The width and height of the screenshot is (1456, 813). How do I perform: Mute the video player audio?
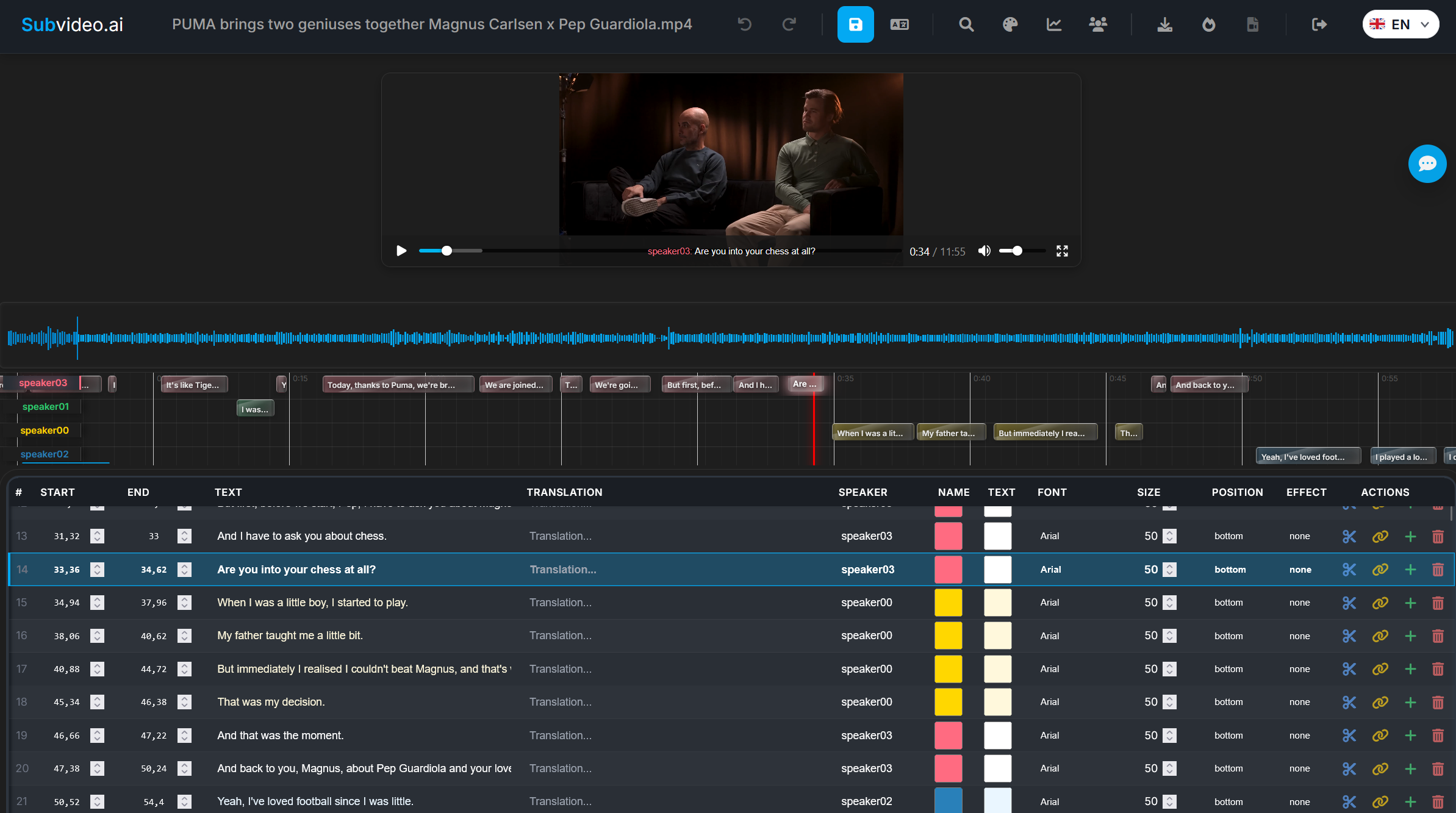[x=984, y=251]
